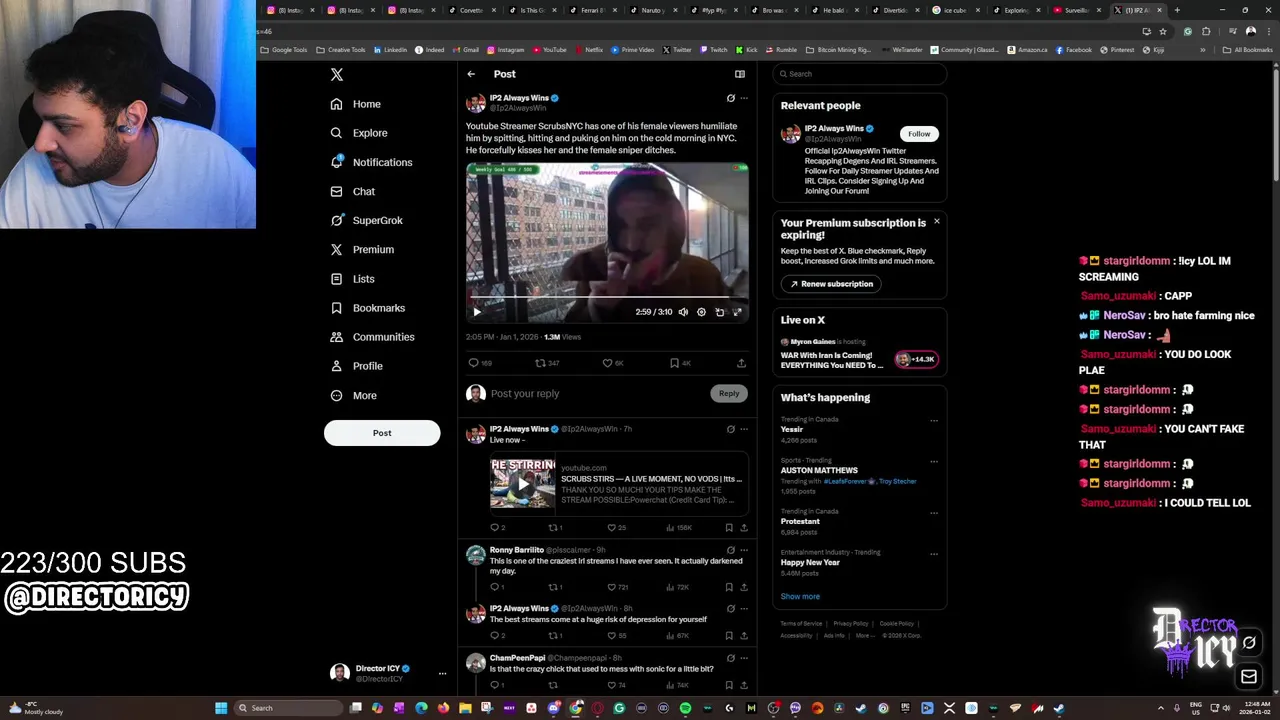
Task: Expand the More menu in sidebar
Action: [x=353, y=395]
